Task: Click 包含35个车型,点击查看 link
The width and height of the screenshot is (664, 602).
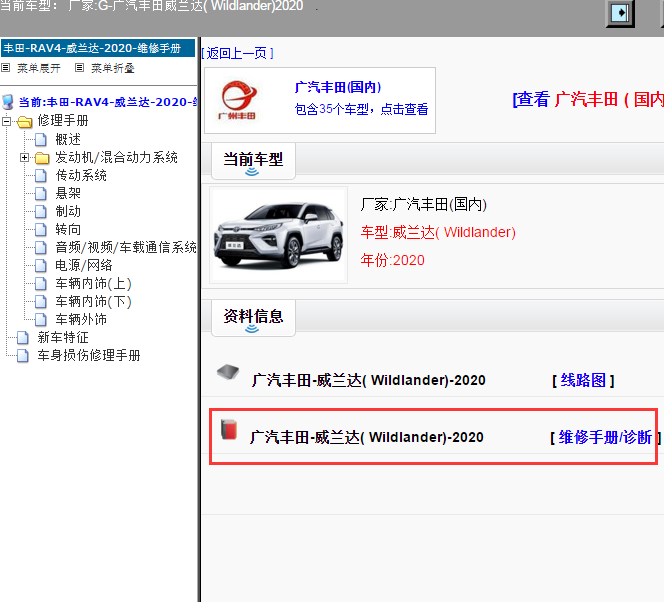Action: (x=361, y=109)
